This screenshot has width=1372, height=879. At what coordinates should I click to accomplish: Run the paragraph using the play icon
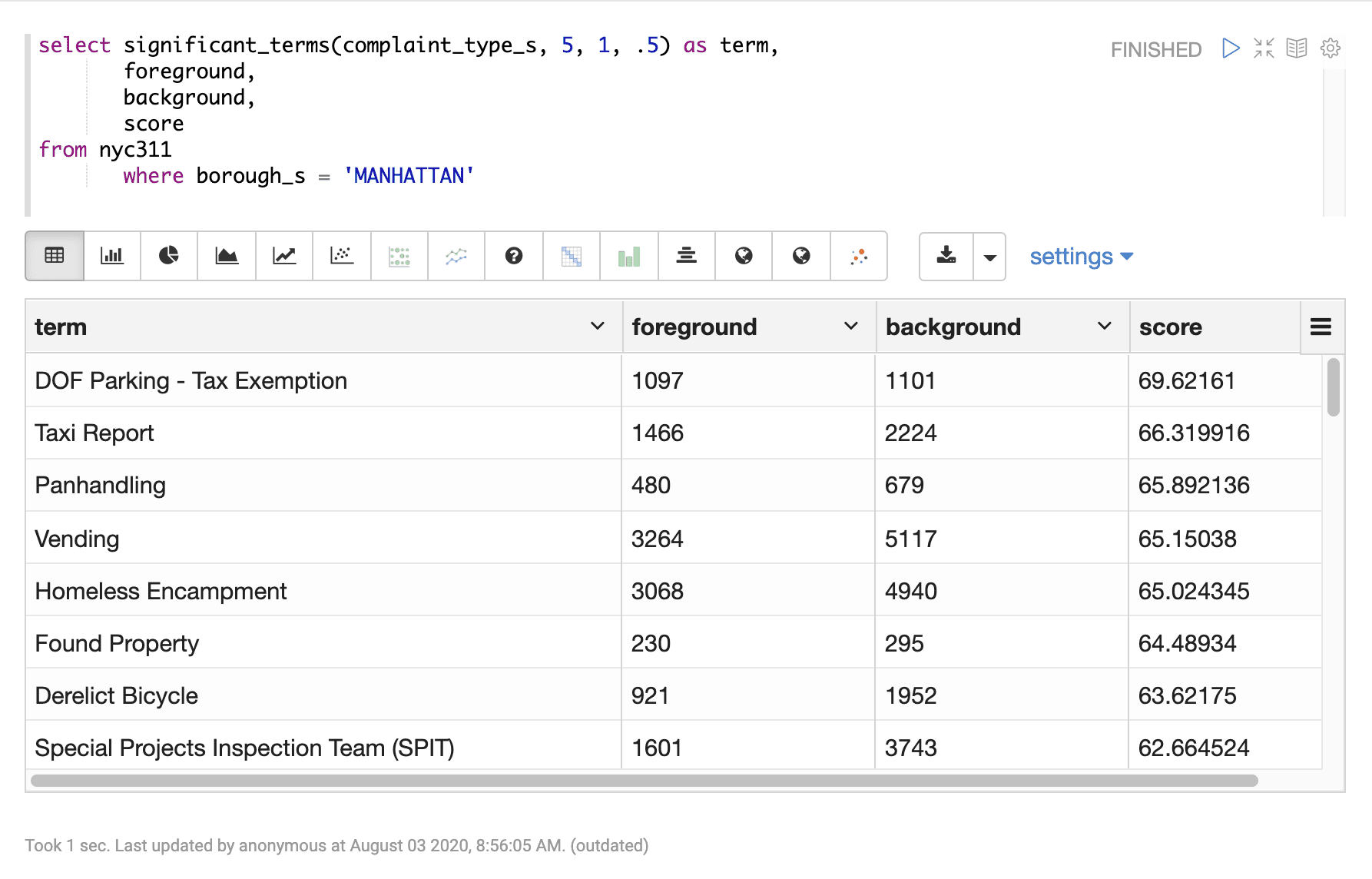click(1230, 48)
